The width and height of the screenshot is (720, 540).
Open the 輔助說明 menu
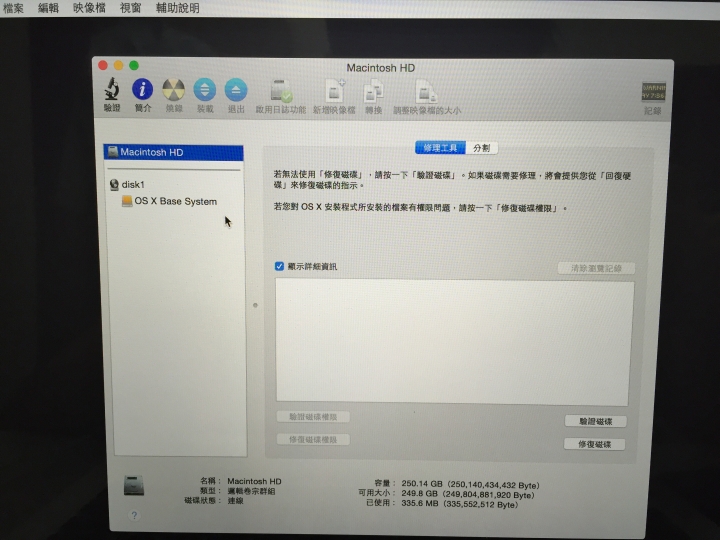pyautogui.click(x=177, y=8)
